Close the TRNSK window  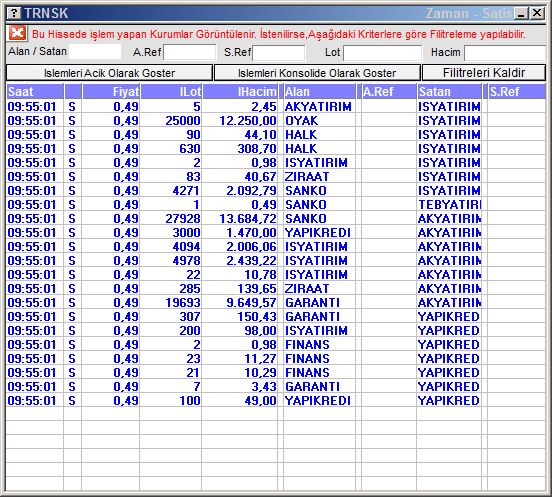[x=537, y=13]
